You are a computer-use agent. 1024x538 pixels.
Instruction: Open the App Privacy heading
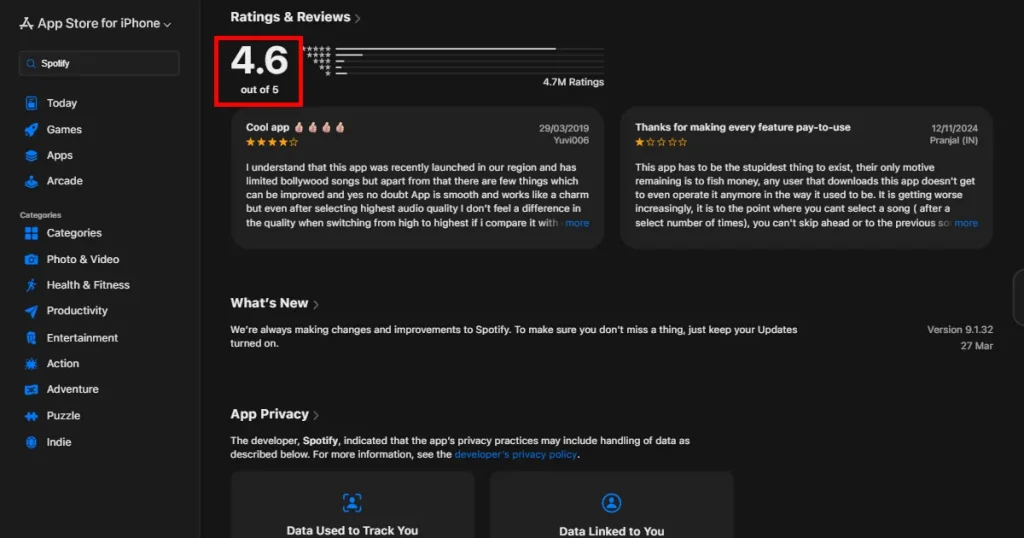tap(269, 414)
